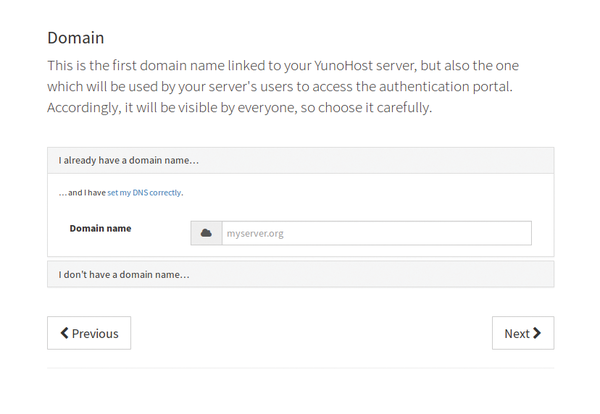Click the word 'YunoHost' in the description

[x=343, y=66]
